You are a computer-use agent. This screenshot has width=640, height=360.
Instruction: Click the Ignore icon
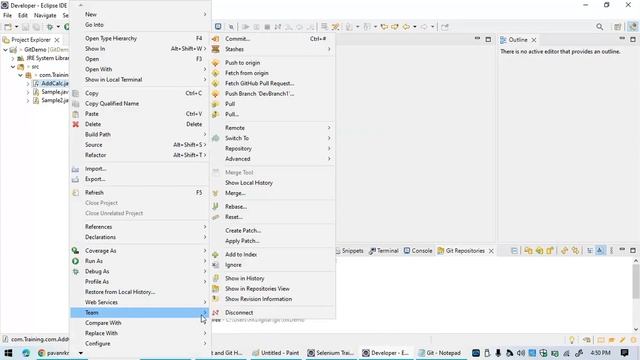pyautogui.click(x=216, y=265)
